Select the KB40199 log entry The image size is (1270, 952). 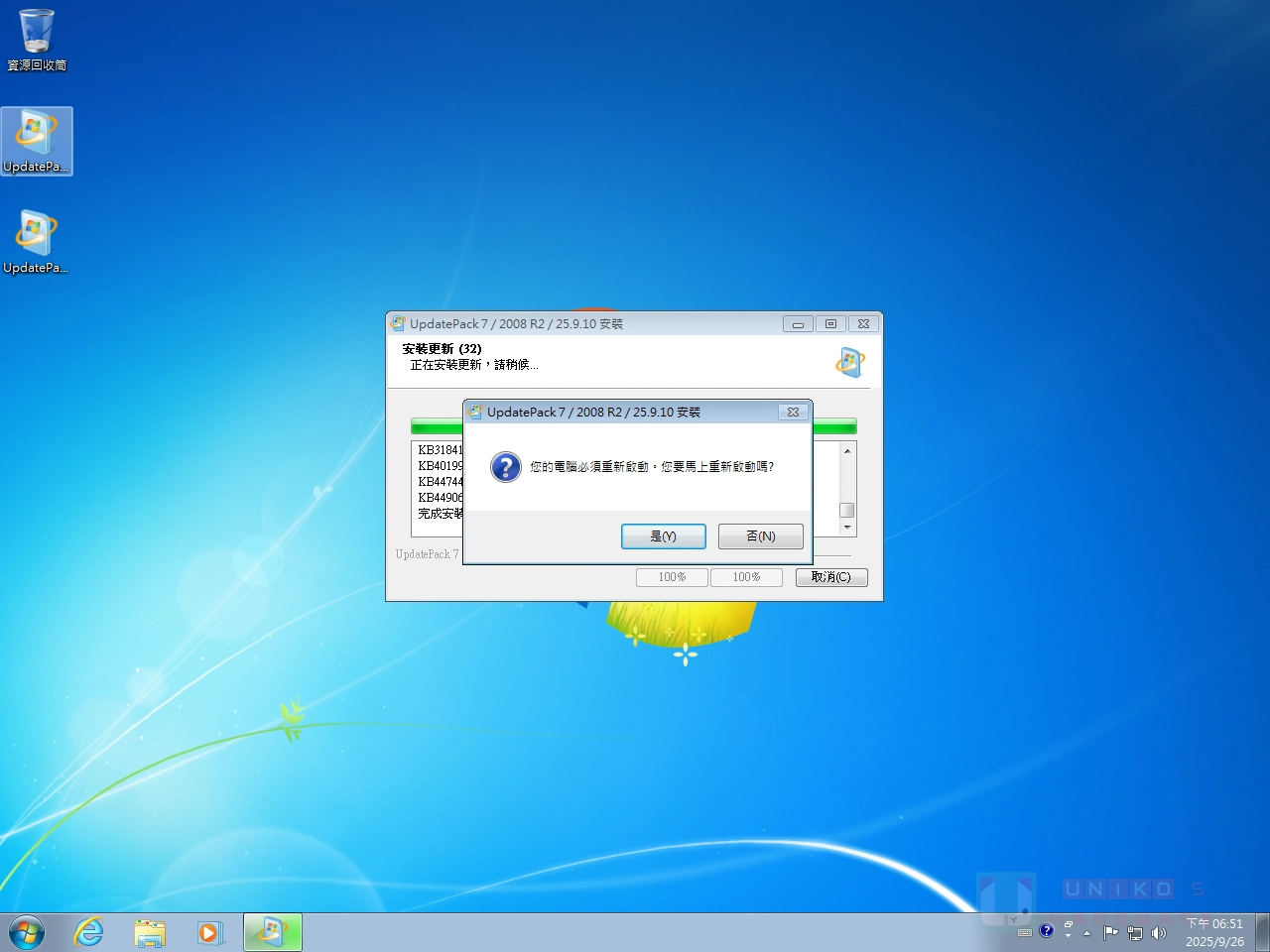click(x=440, y=466)
